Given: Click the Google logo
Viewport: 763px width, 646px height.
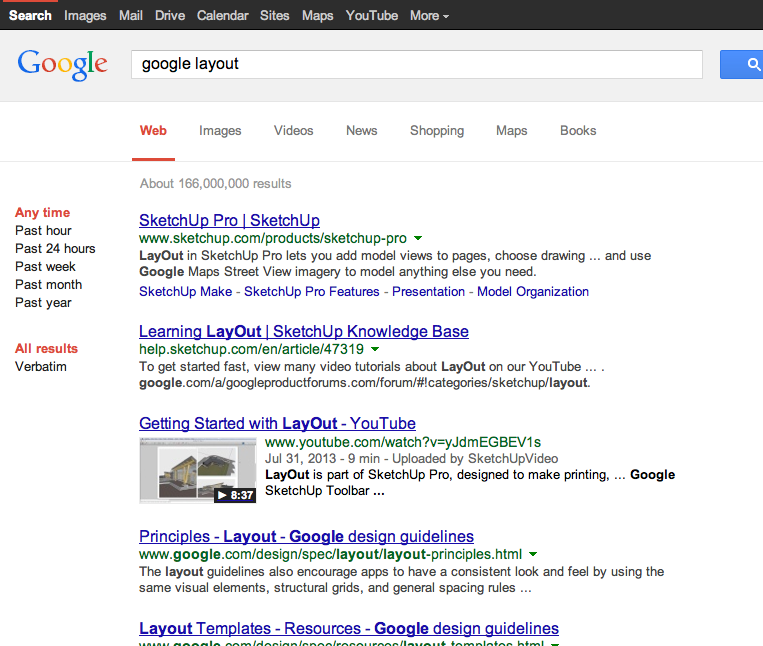Looking at the screenshot, I should click(x=62, y=64).
